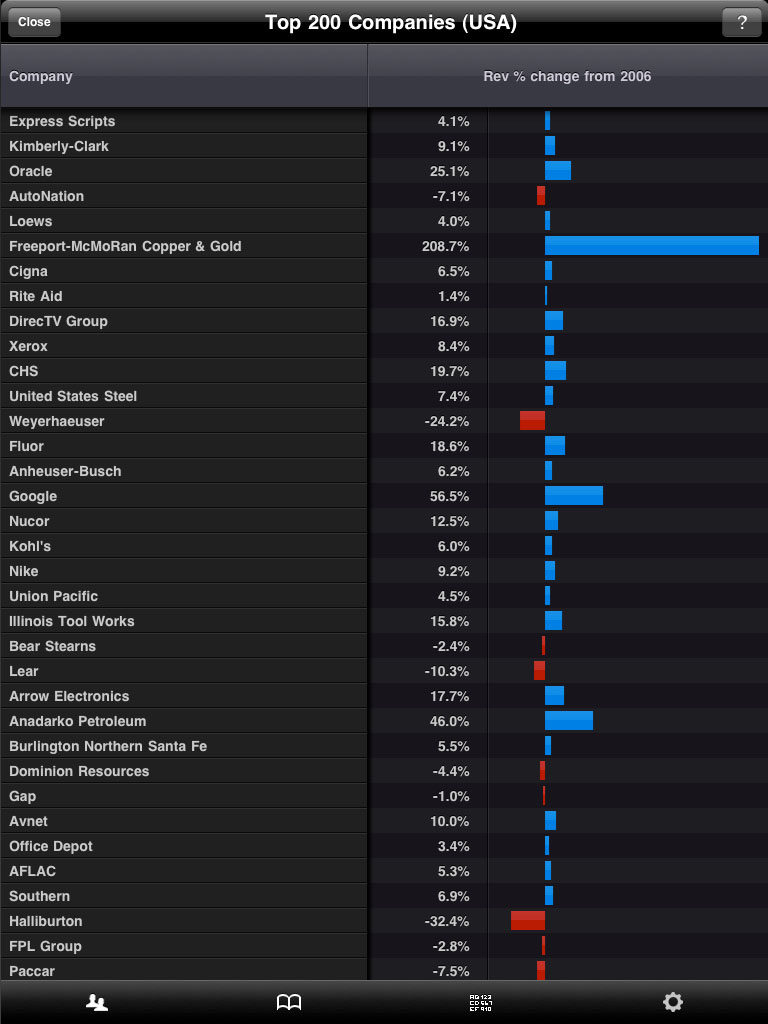Tap Anadarko Petroleum's 46.0% value
Screen dimensions: 768x1024
(449, 721)
